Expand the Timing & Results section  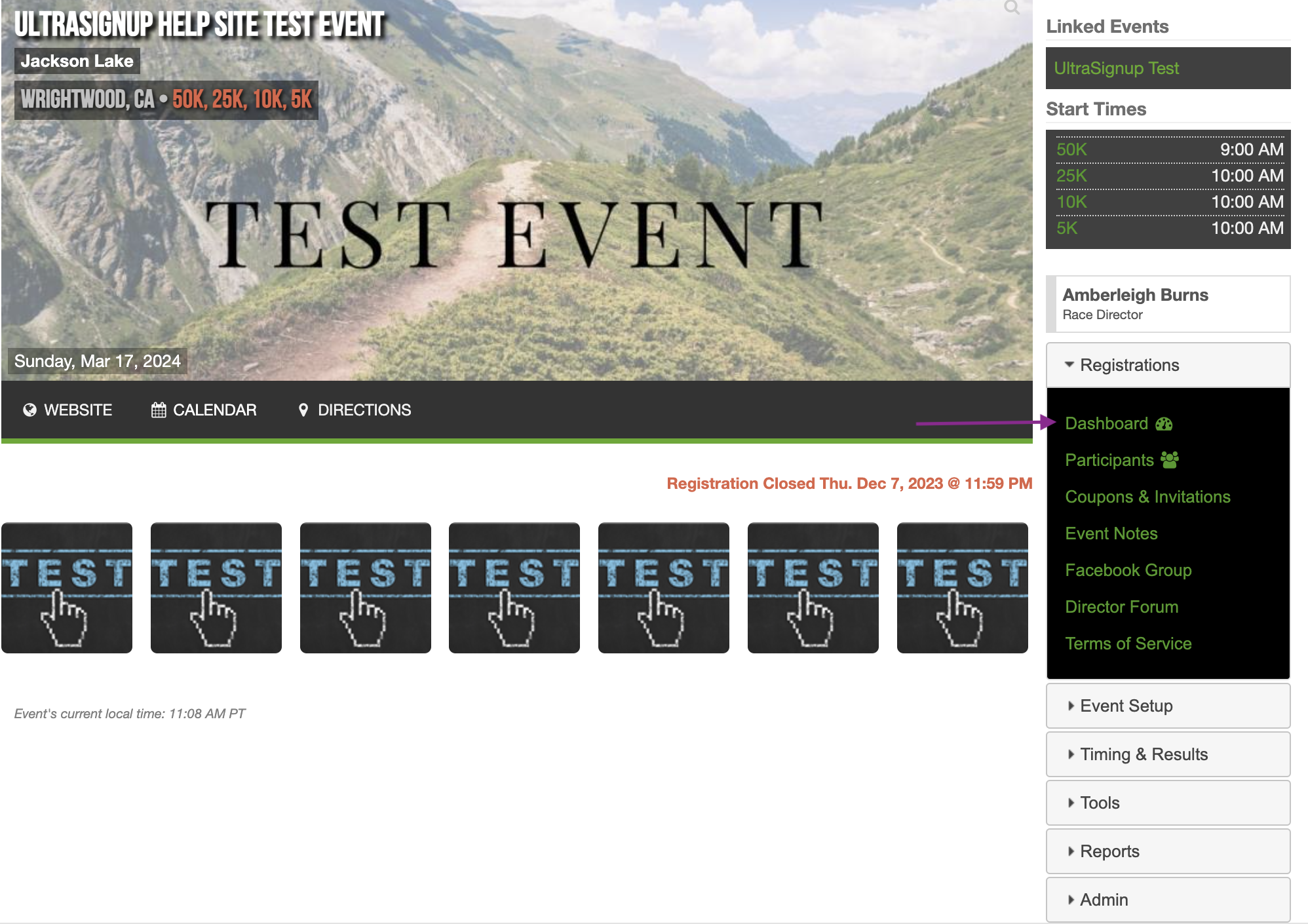[x=1143, y=754]
